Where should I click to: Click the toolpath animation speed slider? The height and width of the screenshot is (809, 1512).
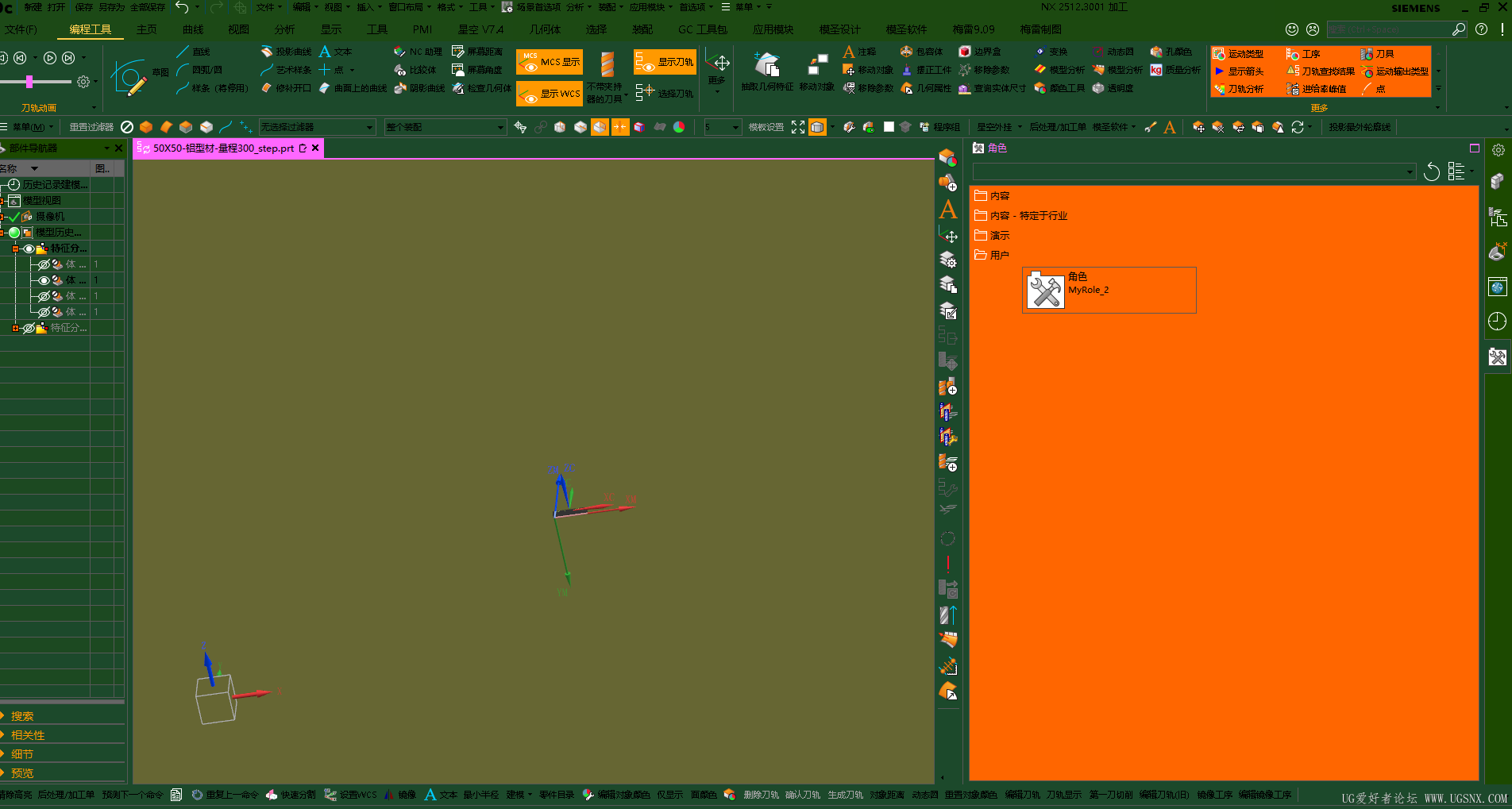coord(30,82)
